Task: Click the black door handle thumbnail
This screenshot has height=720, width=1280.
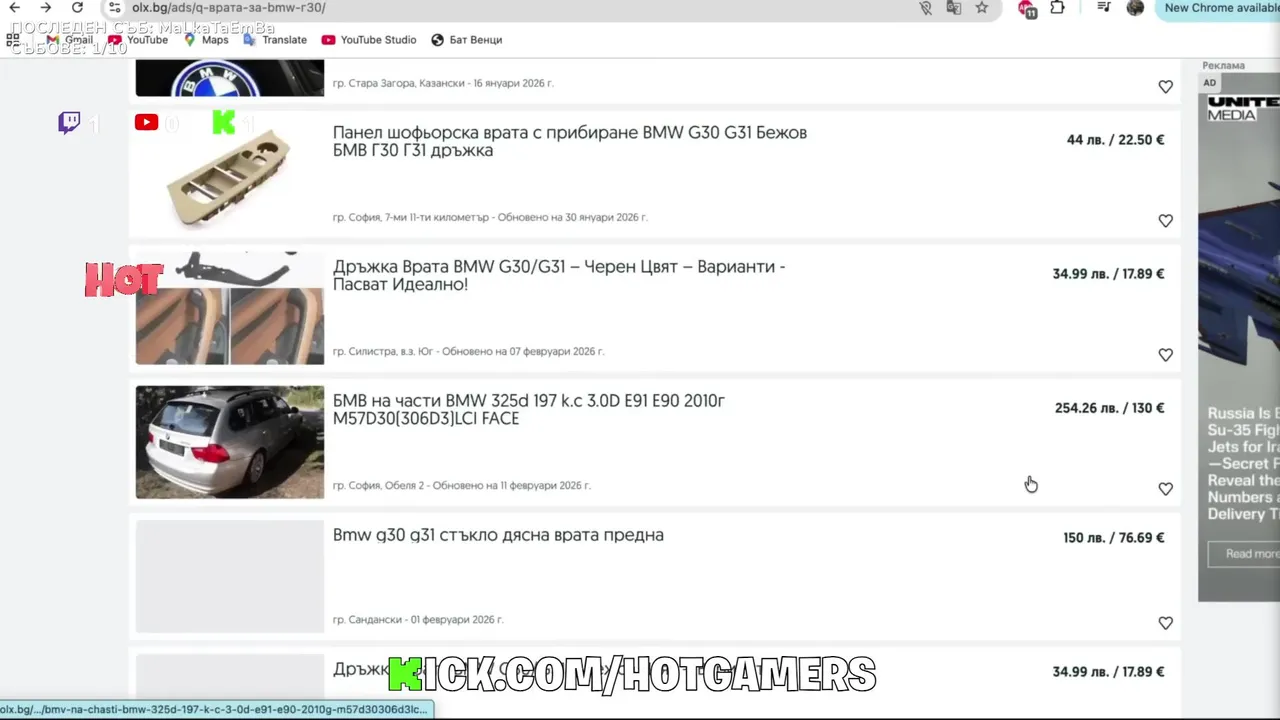Action: tap(230, 308)
